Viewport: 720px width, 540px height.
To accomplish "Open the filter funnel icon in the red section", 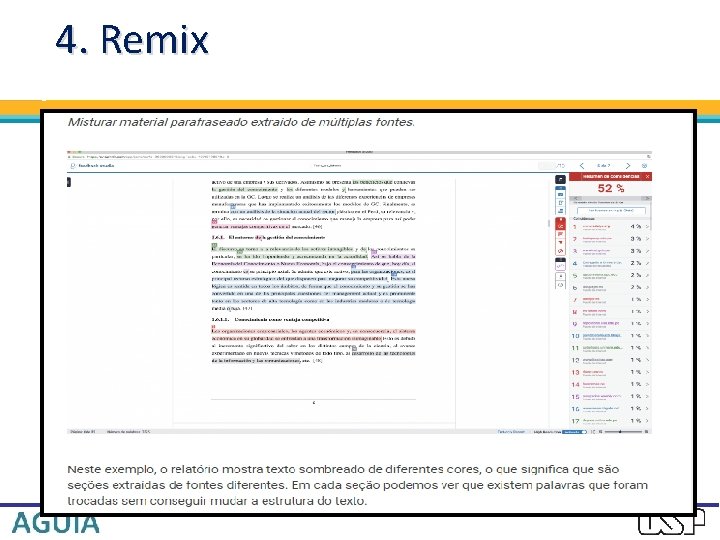I will pyautogui.click(x=560, y=242).
